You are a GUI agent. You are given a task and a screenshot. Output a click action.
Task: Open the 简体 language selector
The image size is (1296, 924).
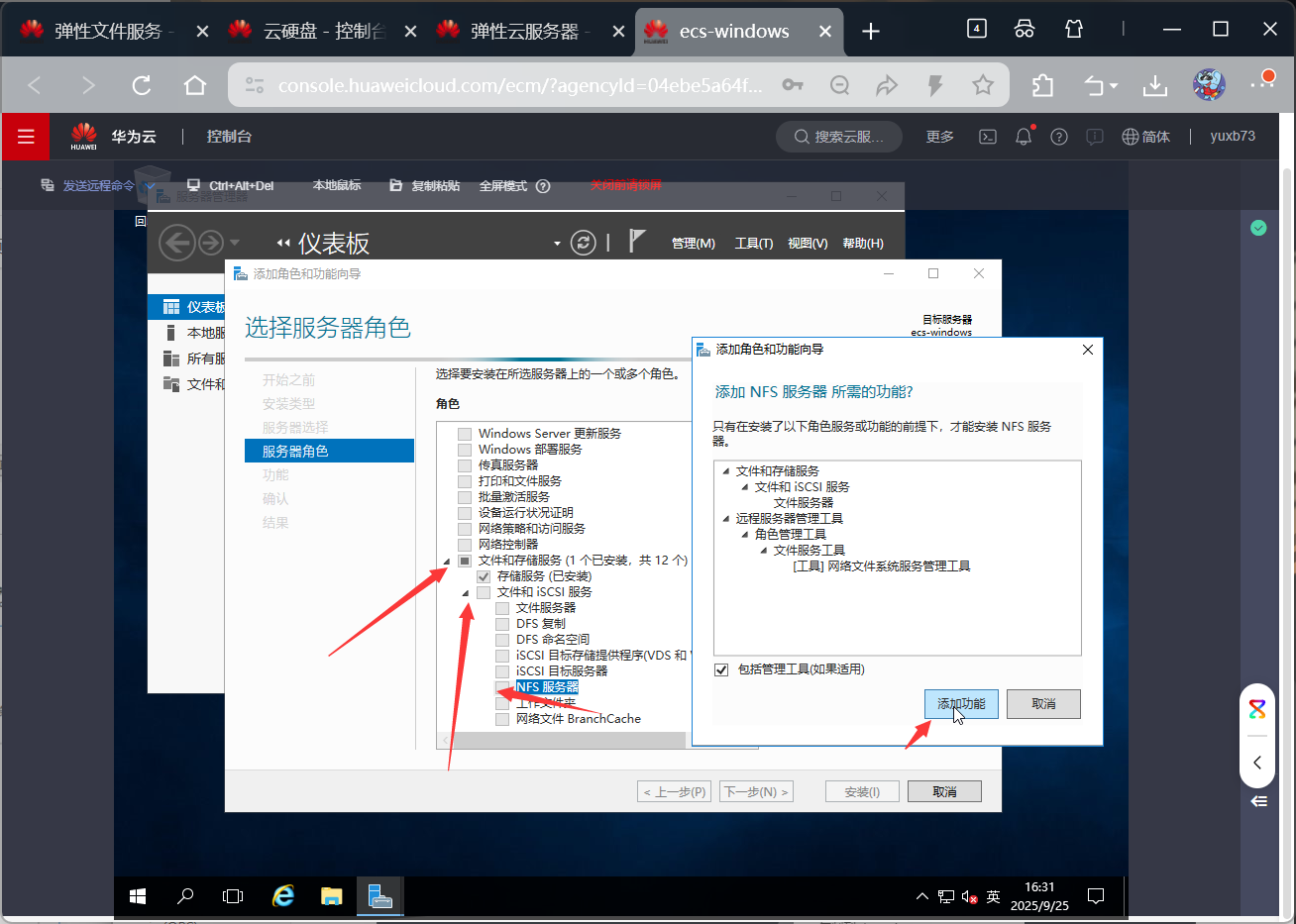1146,137
